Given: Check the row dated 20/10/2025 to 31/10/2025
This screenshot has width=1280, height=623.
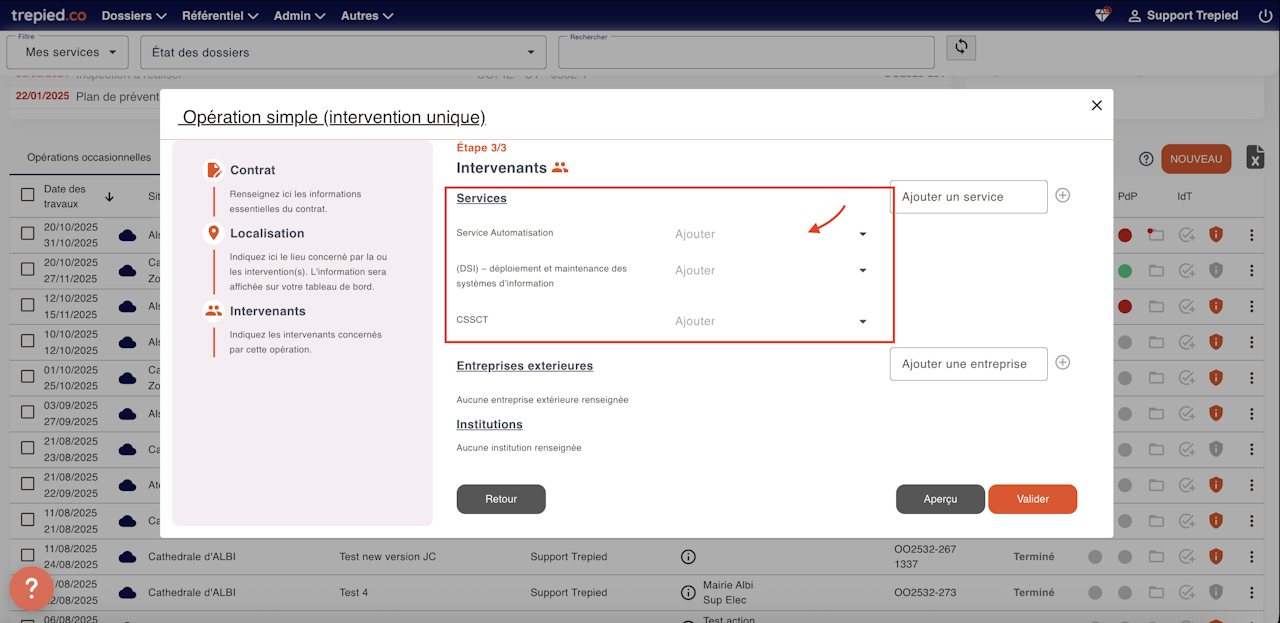Looking at the screenshot, I should (28, 235).
